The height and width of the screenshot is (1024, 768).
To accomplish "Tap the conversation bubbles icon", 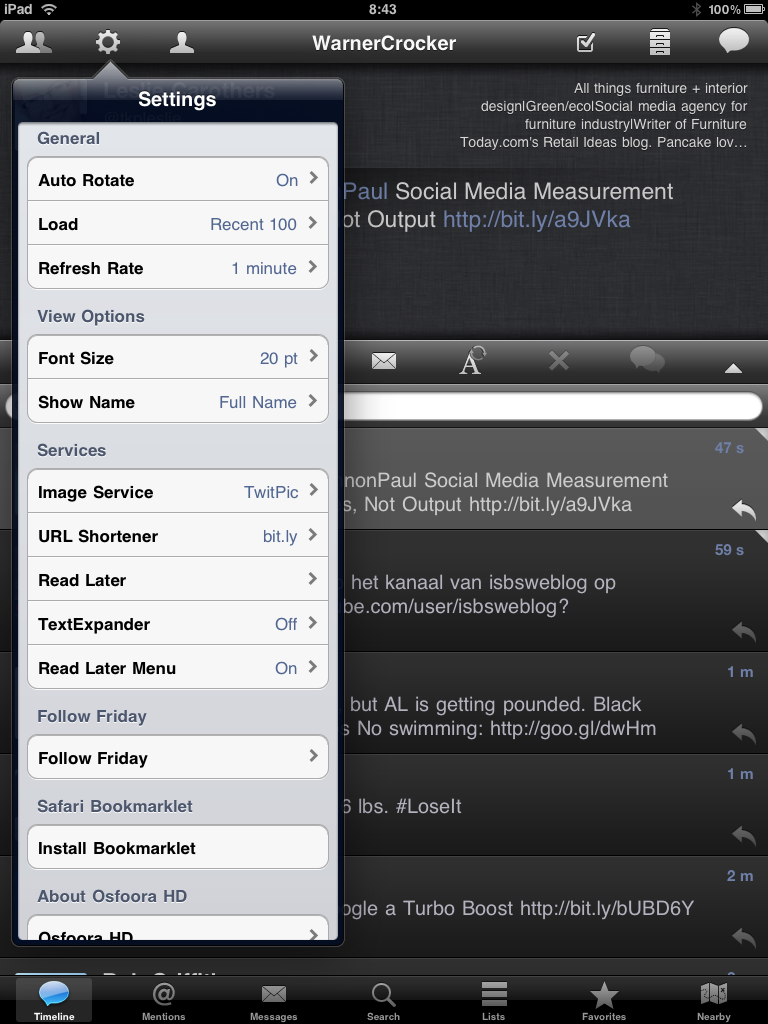I will point(647,360).
